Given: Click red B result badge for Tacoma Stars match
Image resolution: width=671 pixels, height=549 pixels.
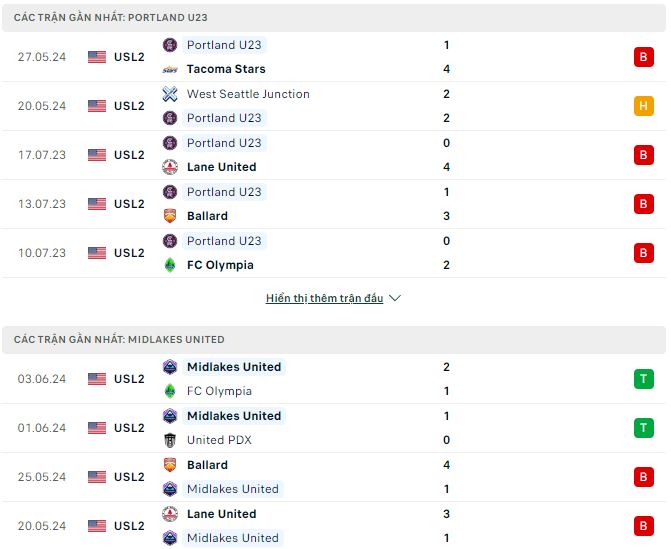Looking at the screenshot, I should [x=644, y=57].
